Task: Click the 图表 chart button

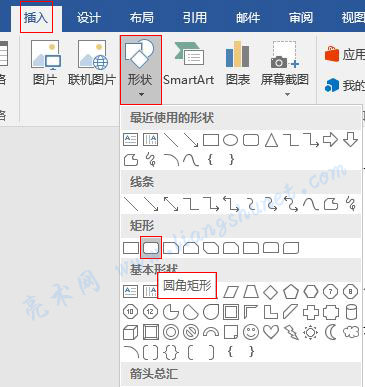Action: click(x=238, y=63)
